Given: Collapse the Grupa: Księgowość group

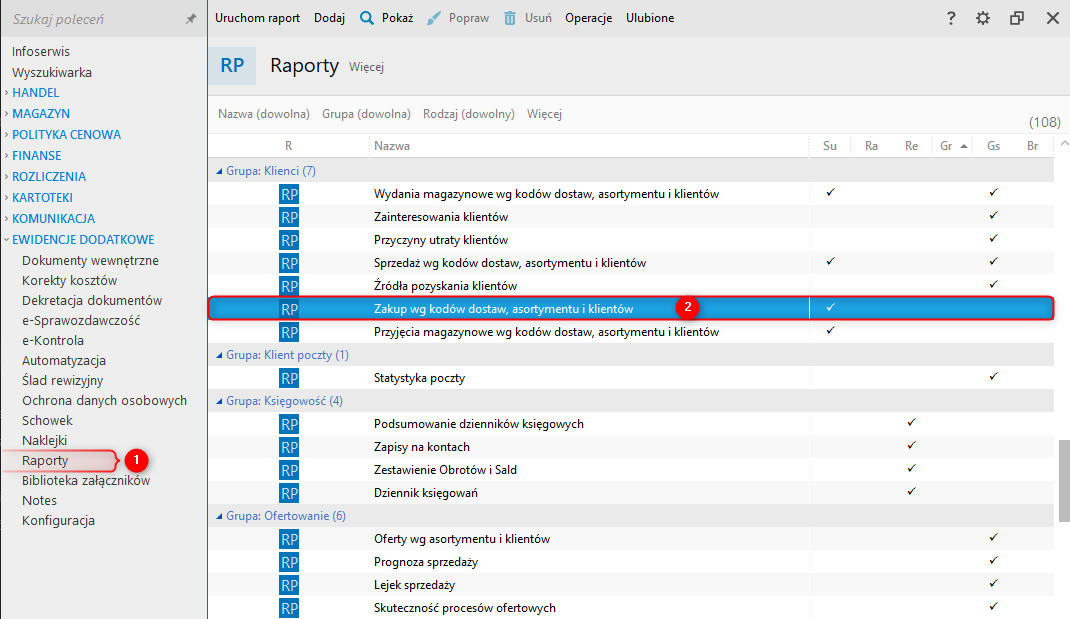Looking at the screenshot, I should click(220, 401).
